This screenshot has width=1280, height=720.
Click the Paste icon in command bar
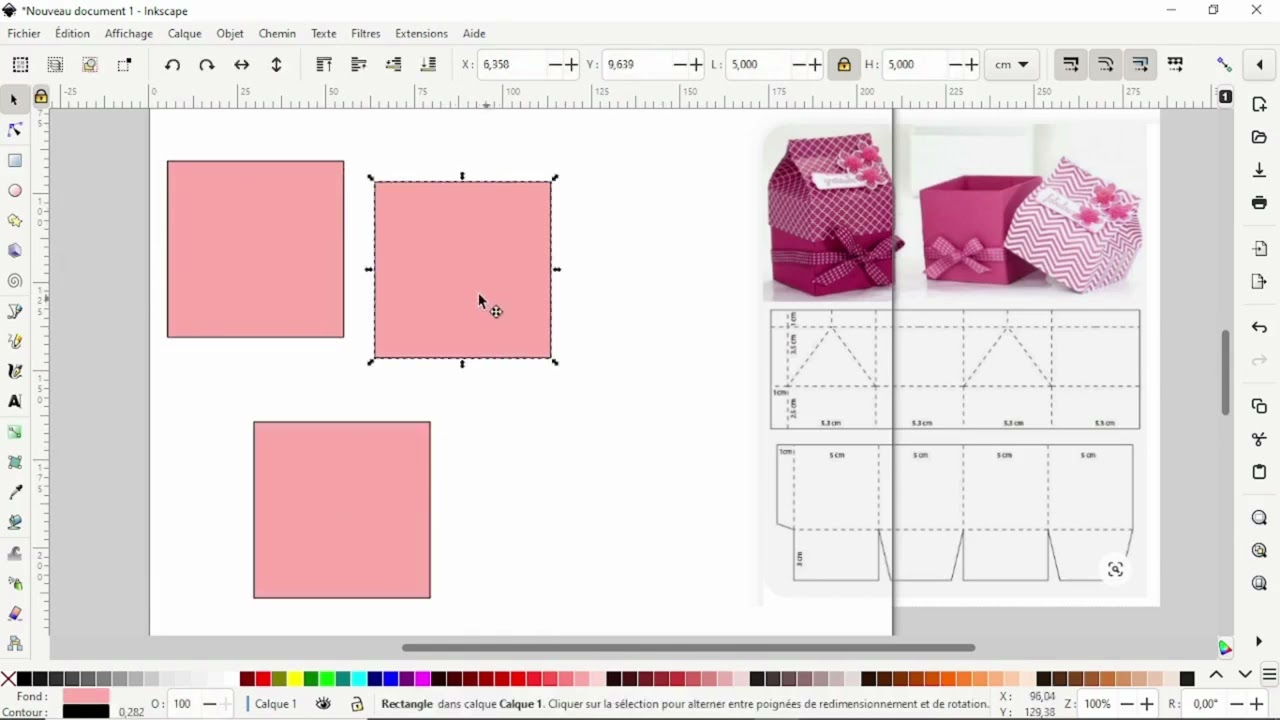tap(1259, 472)
